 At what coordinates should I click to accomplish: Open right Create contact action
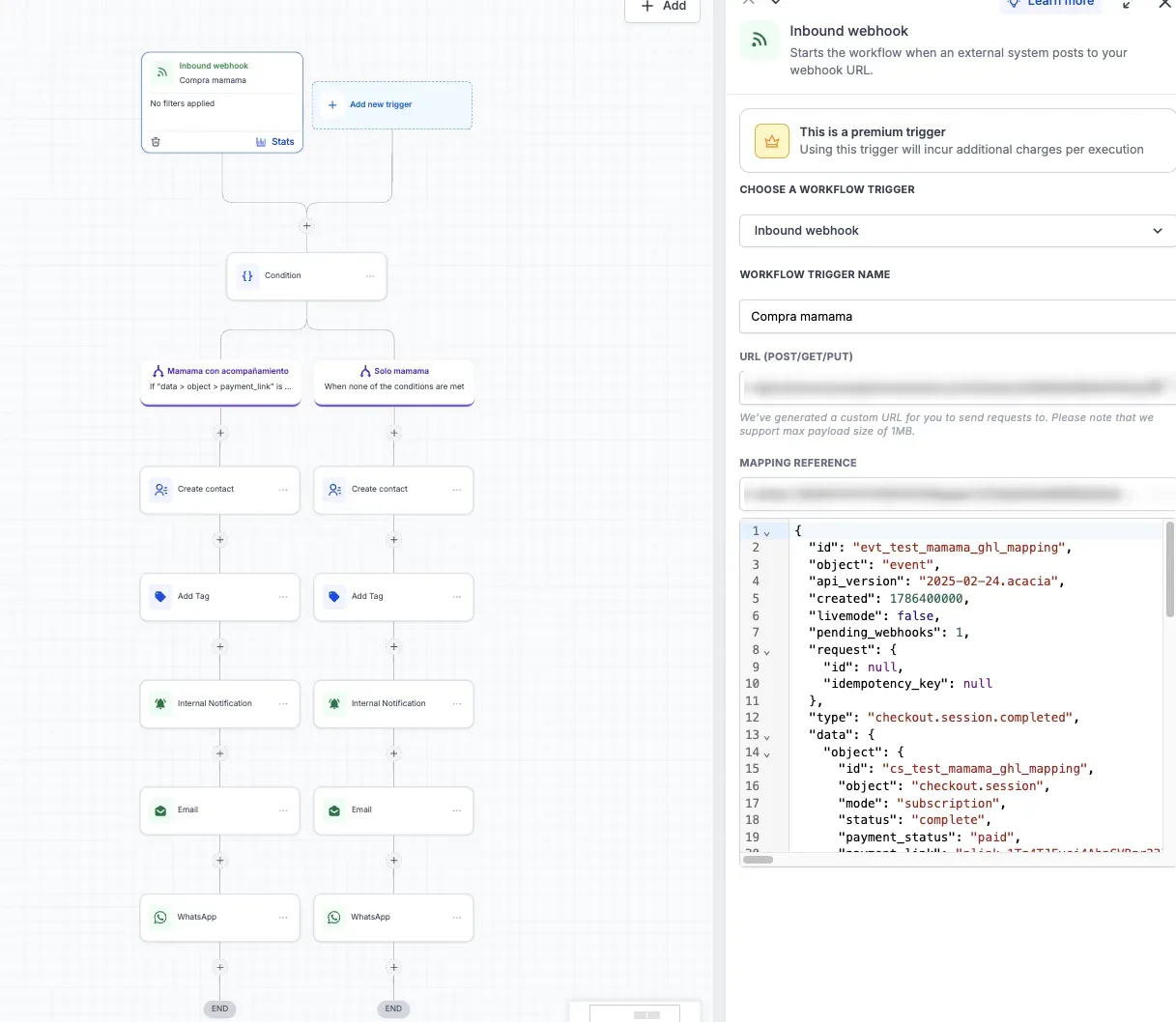pyautogui.click(x=394, y=490)
